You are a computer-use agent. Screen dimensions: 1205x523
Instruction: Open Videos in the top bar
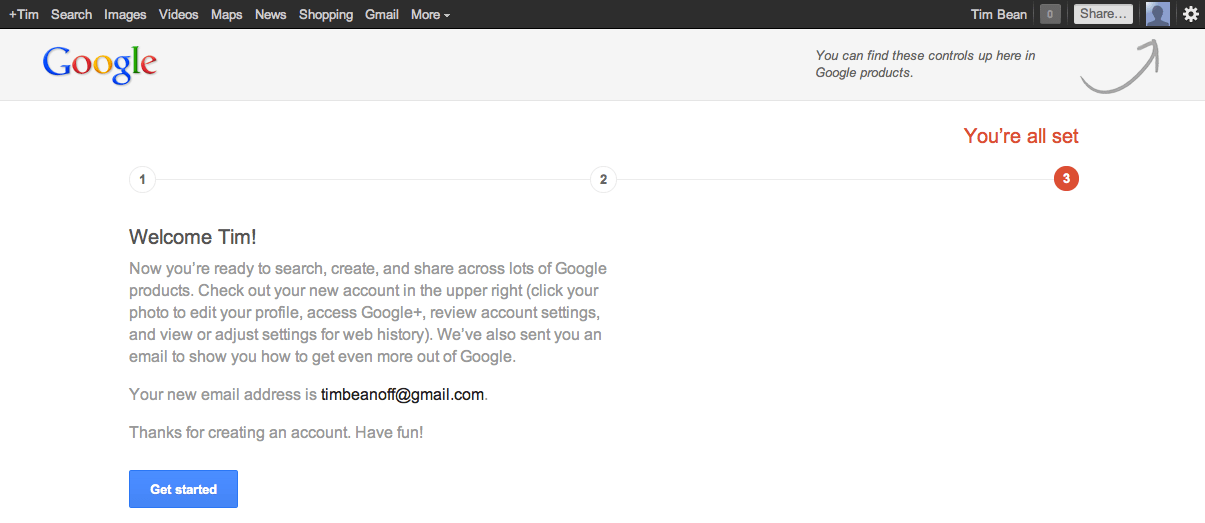tap(178, 14)
